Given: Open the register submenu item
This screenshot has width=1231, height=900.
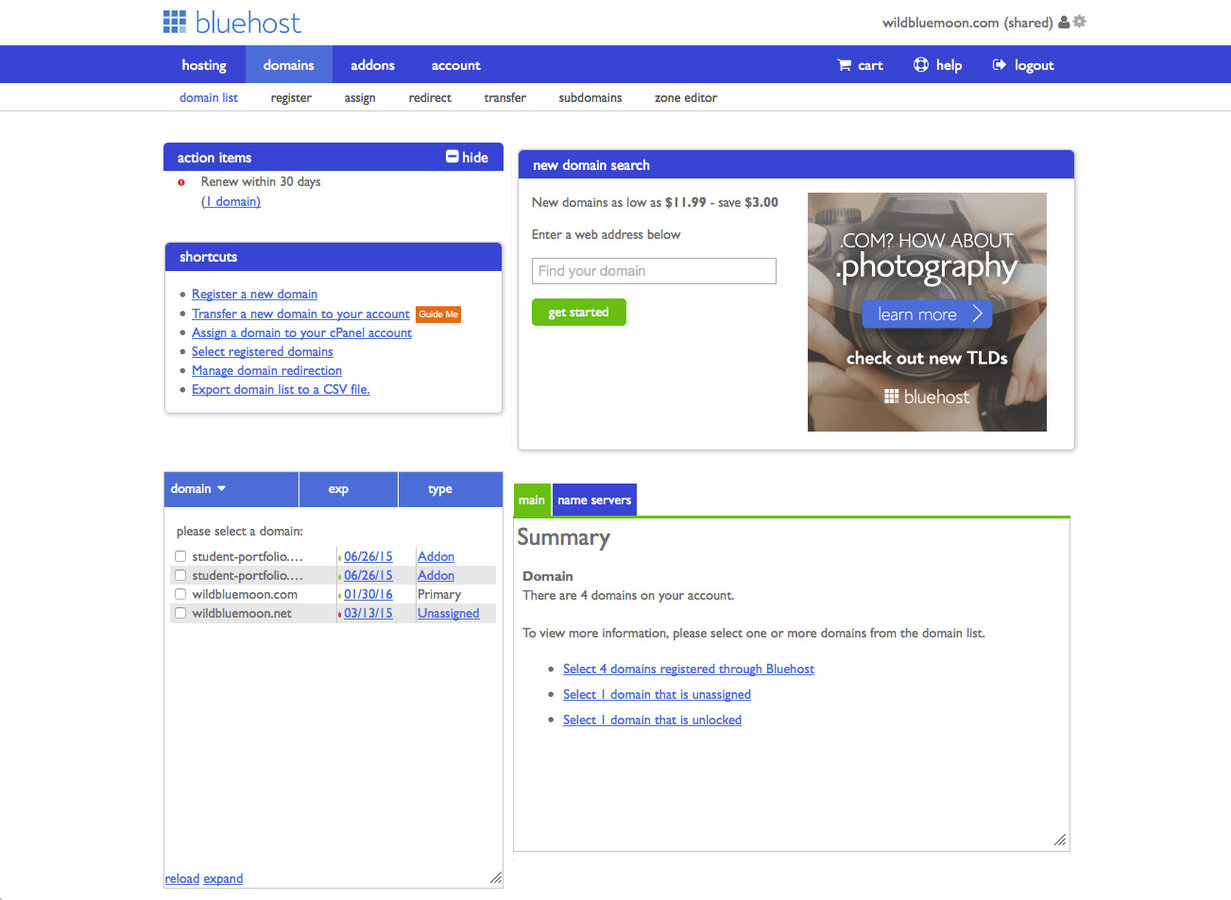Looking at the screenshot, I should pyautogui.click(x=291, y=98).
